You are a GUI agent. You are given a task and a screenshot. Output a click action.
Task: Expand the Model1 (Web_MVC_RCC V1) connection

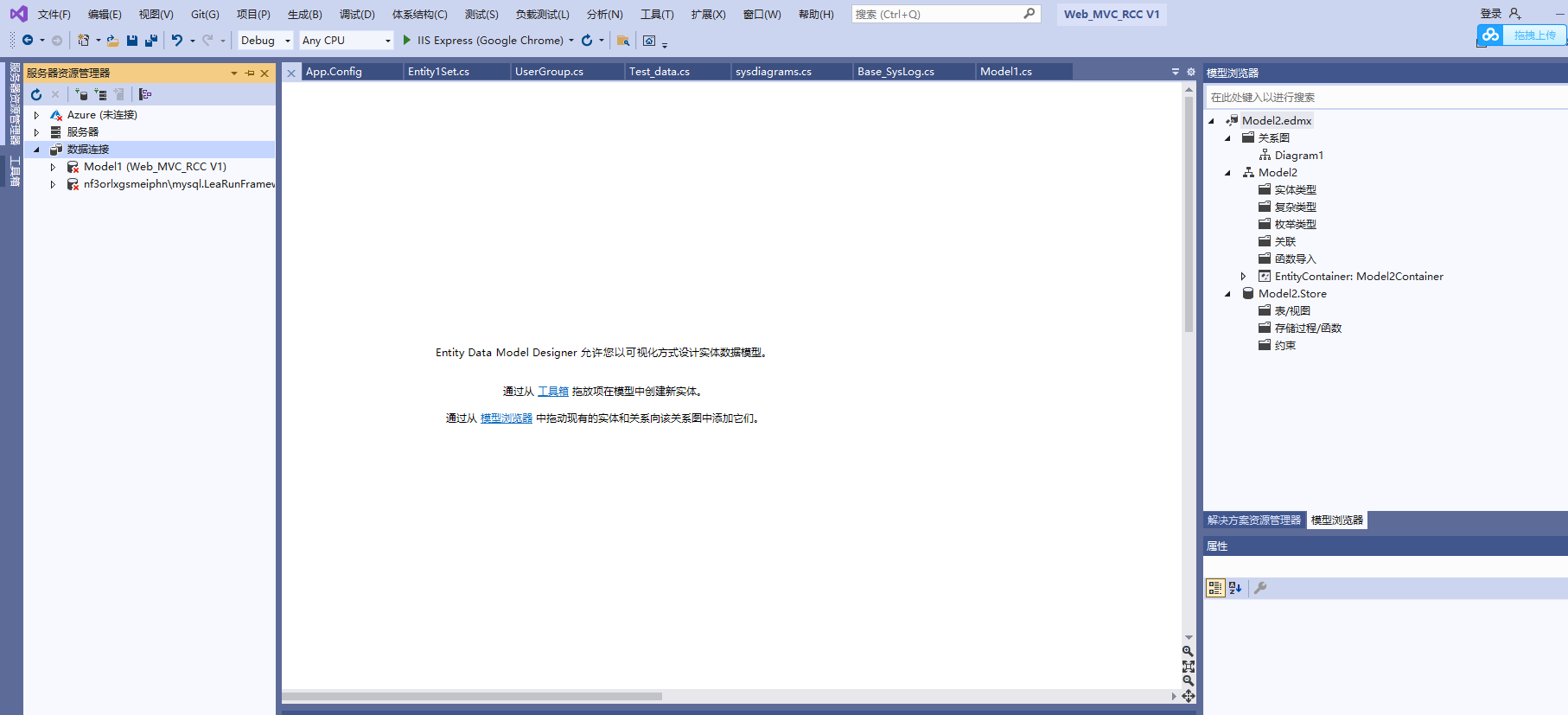pyautogui.click(x=53, y=167)
